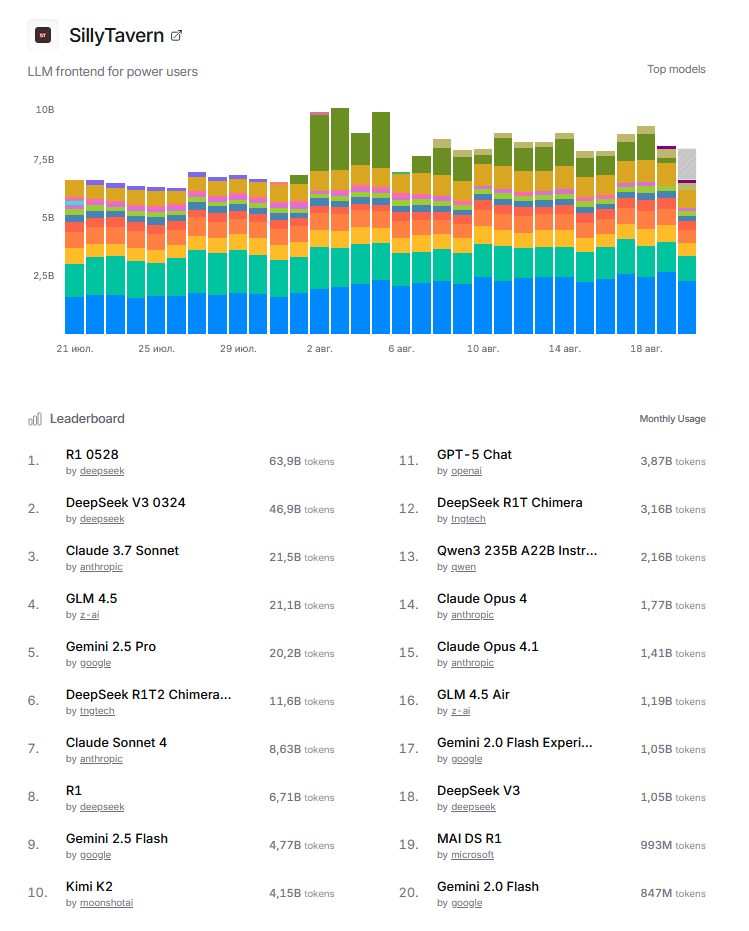
Task: Click moonshotai author link under Kimi K2
Action: [x=106, y=903]
